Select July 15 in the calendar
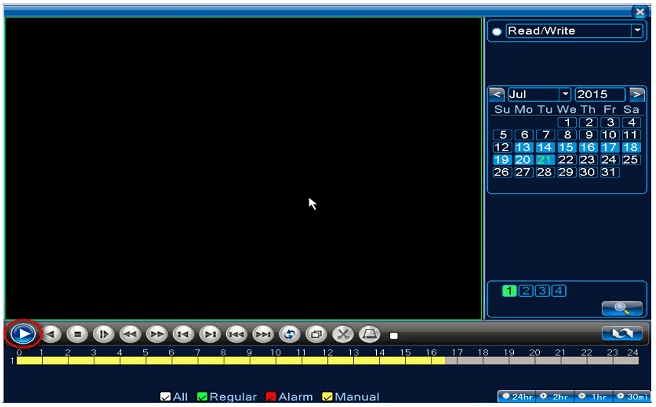The height and width of the screenshot is (407, 656). [x=566, y=147]
